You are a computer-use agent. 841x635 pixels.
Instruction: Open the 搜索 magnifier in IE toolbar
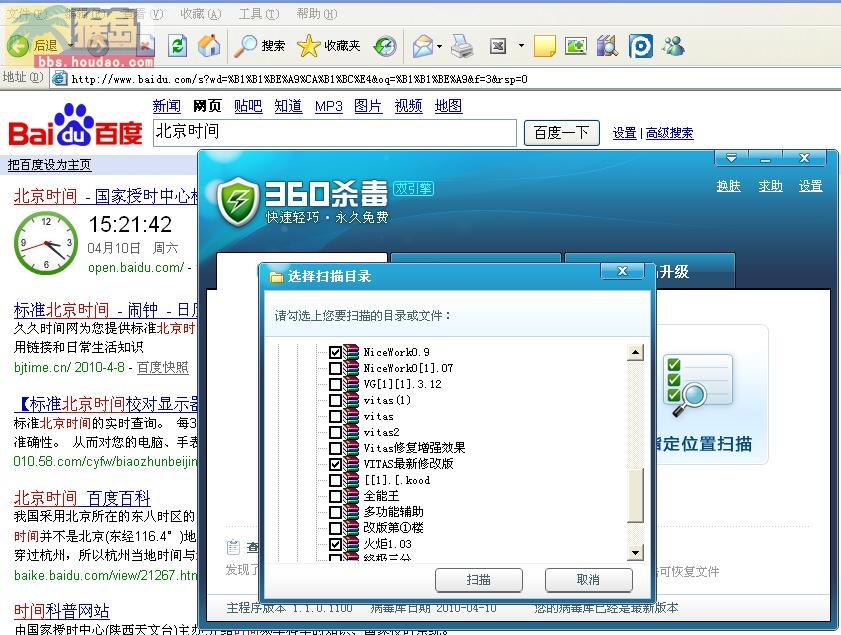(x=260, y=46)
